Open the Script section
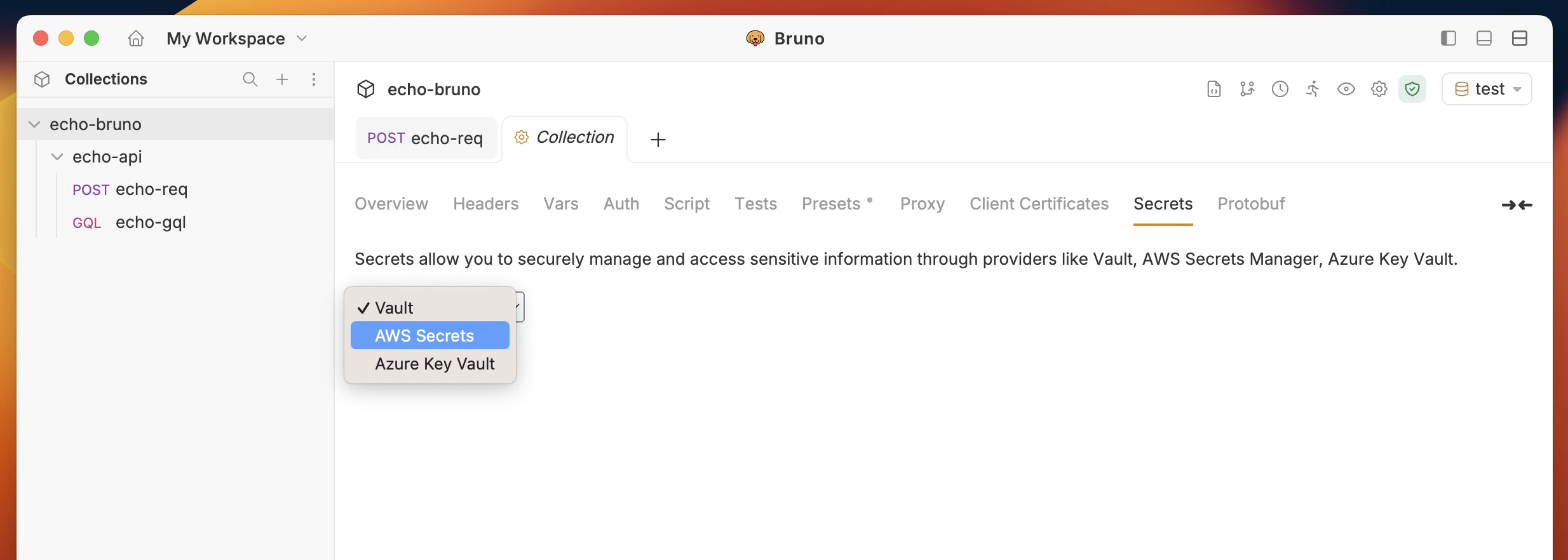The image size is (1568, 560). [x=687, y=204]
